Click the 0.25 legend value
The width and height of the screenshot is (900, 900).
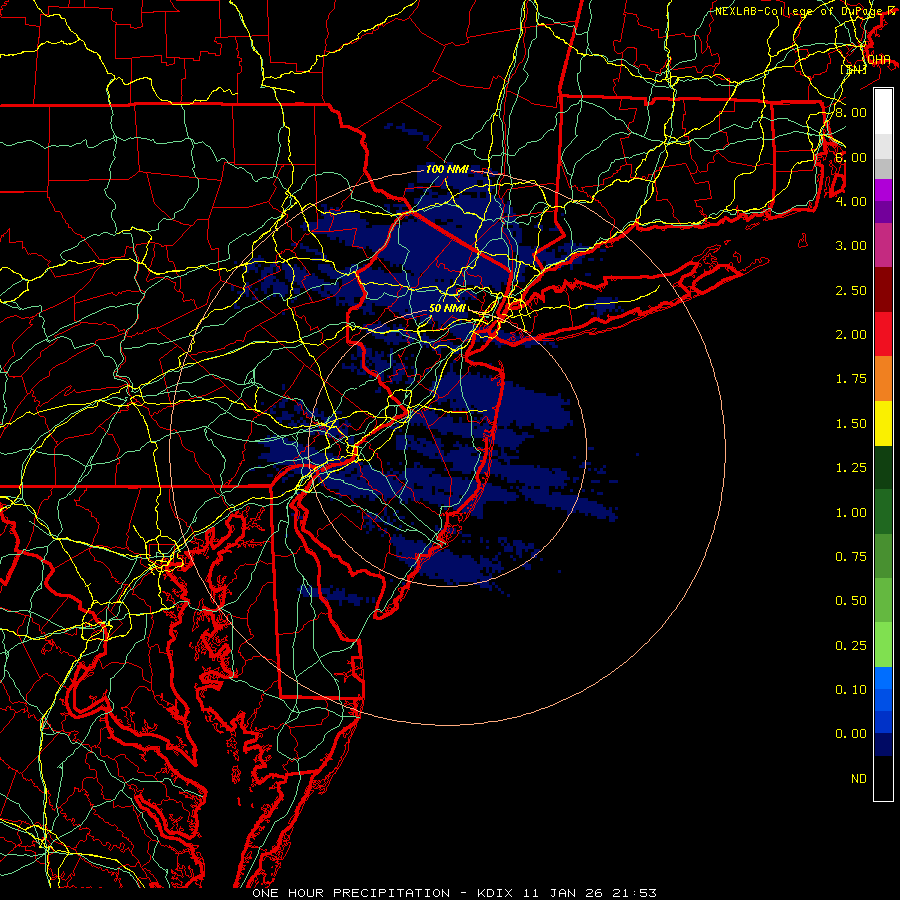tap(851, 646)
